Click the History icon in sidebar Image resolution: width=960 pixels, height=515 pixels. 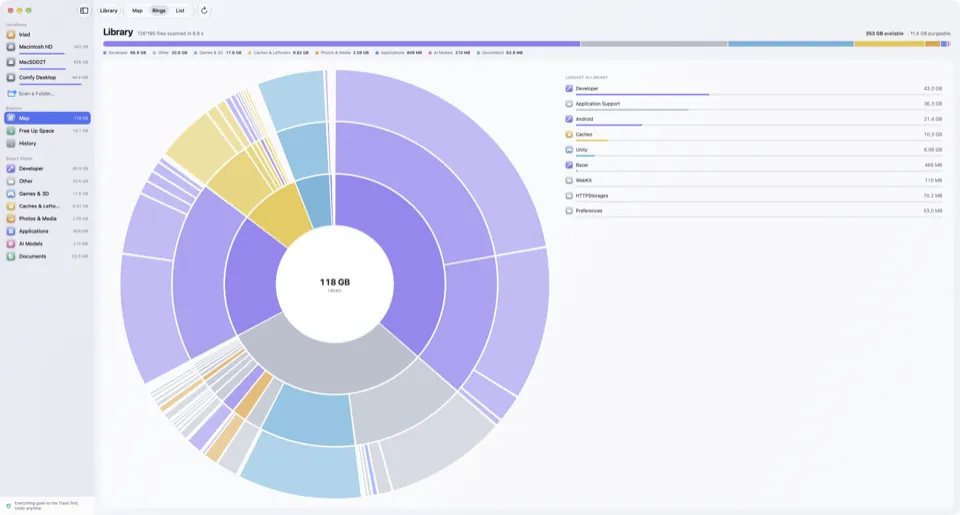[x=10, y=143]
